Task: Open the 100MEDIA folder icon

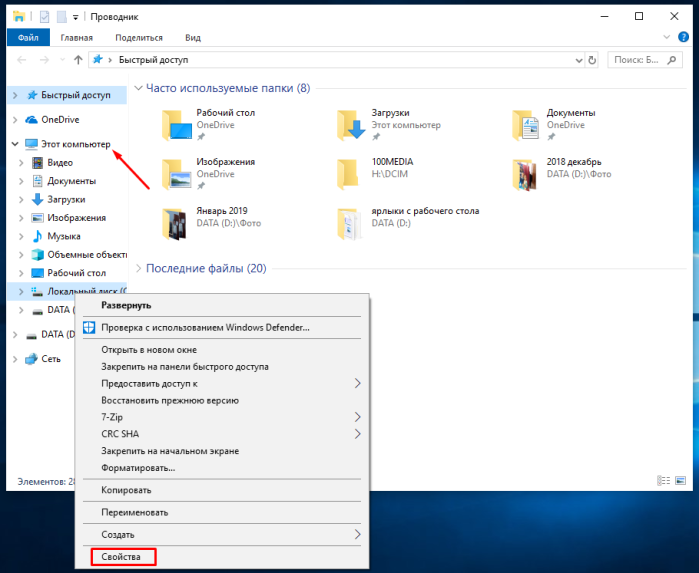Action: pos(348,173)
